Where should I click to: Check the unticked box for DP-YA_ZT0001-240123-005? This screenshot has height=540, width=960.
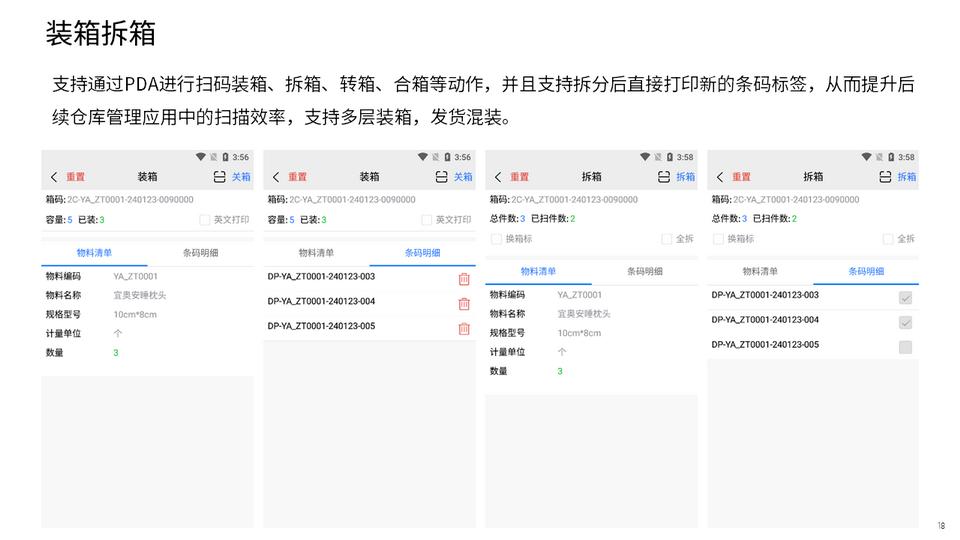click(905, 347)
